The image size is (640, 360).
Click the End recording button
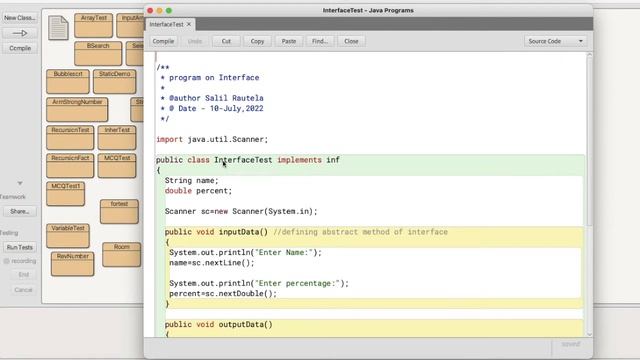coord(23,275)
